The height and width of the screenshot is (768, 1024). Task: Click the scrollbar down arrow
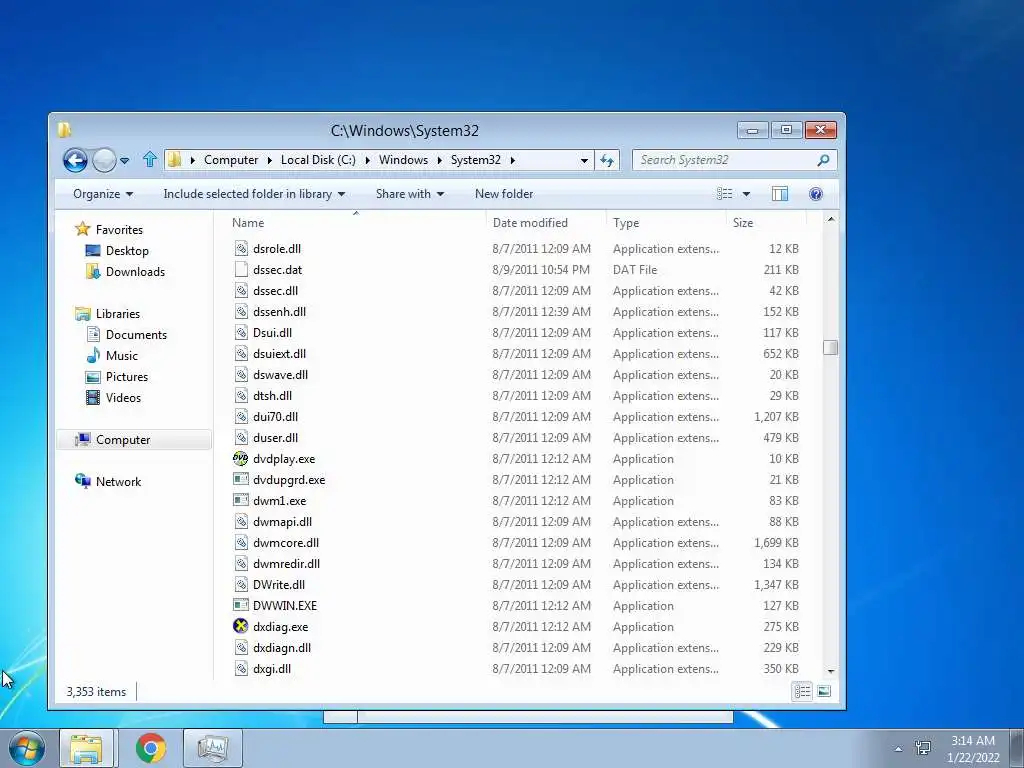831,671
